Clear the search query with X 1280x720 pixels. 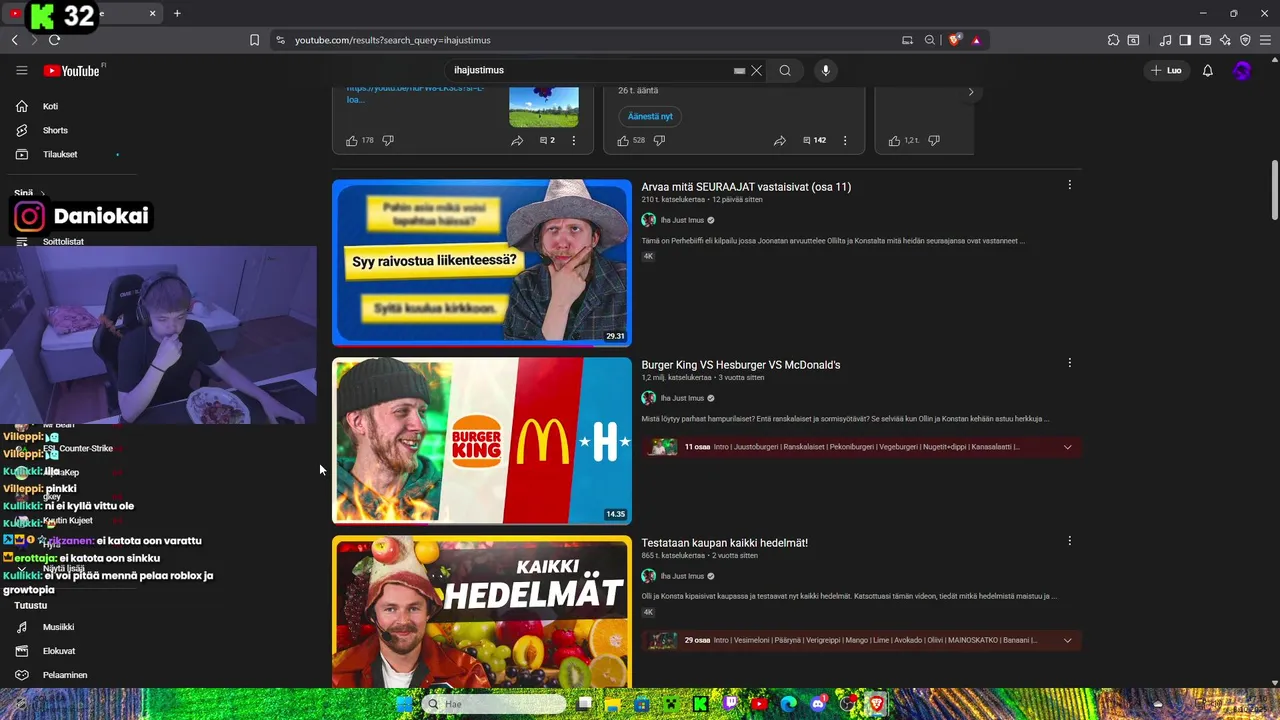pos(757,70)
